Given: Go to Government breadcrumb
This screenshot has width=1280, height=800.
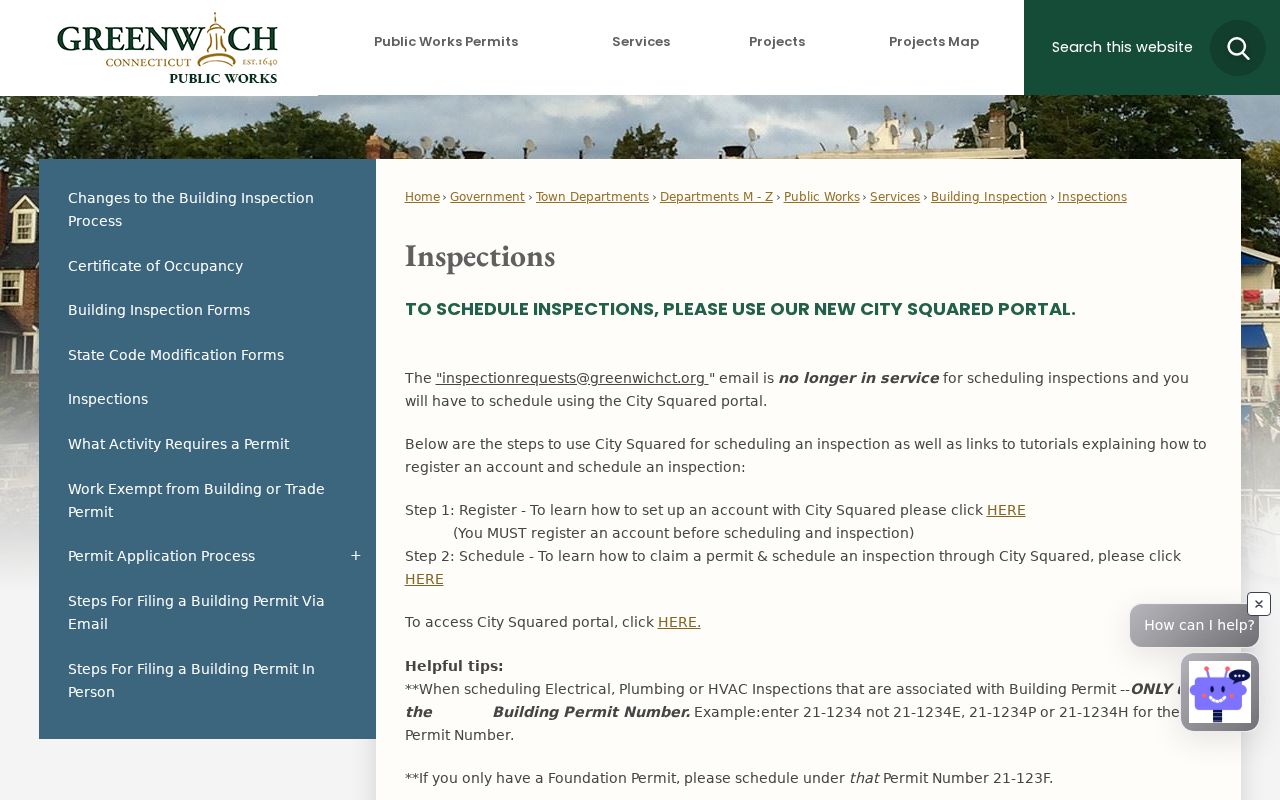Looking at the screenshot, I should coord(487,197).
